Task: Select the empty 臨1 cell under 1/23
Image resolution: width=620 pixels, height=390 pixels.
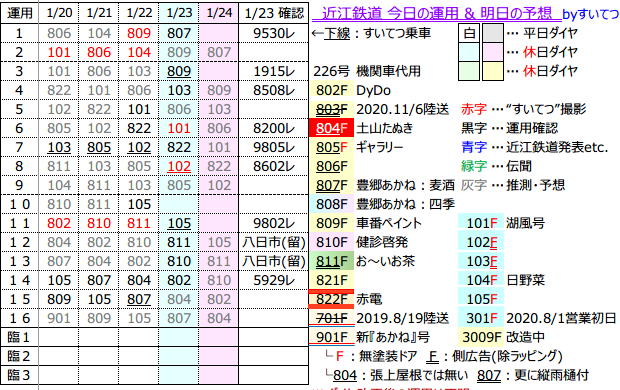Action: pos(179,337)
